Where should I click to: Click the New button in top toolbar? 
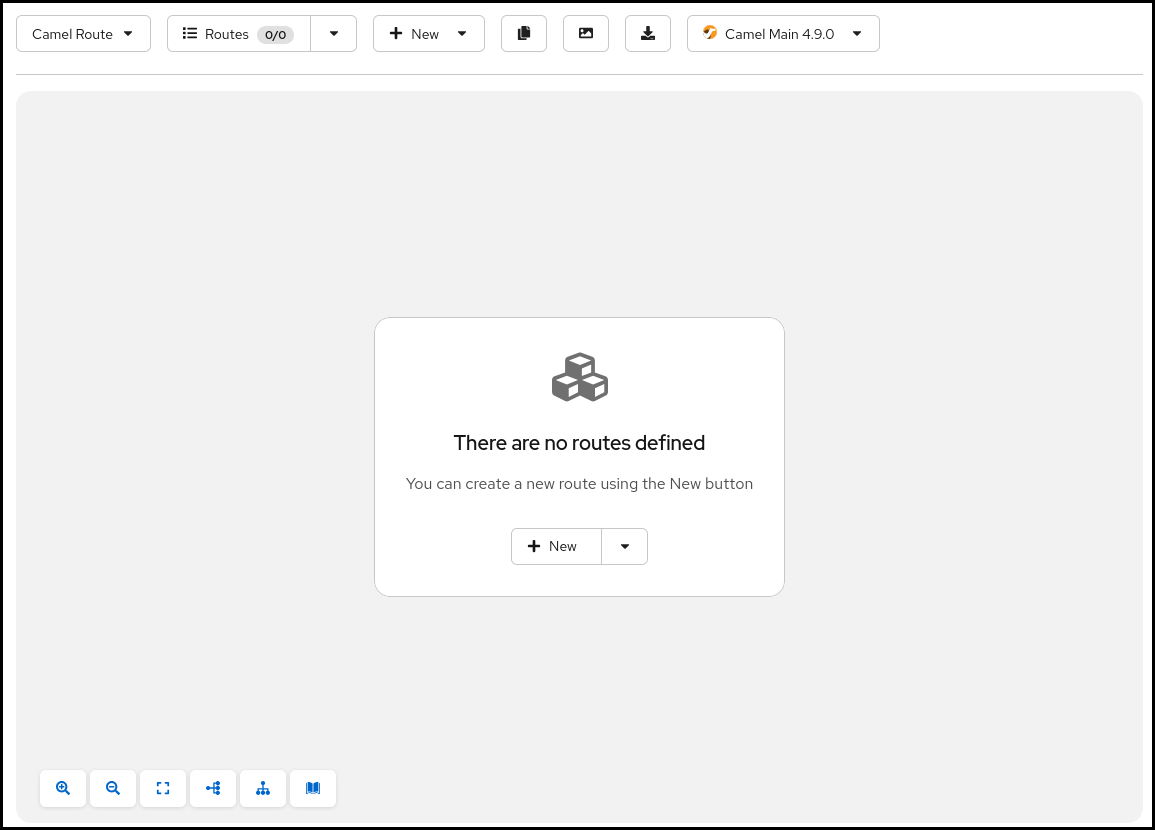[414, 34]
